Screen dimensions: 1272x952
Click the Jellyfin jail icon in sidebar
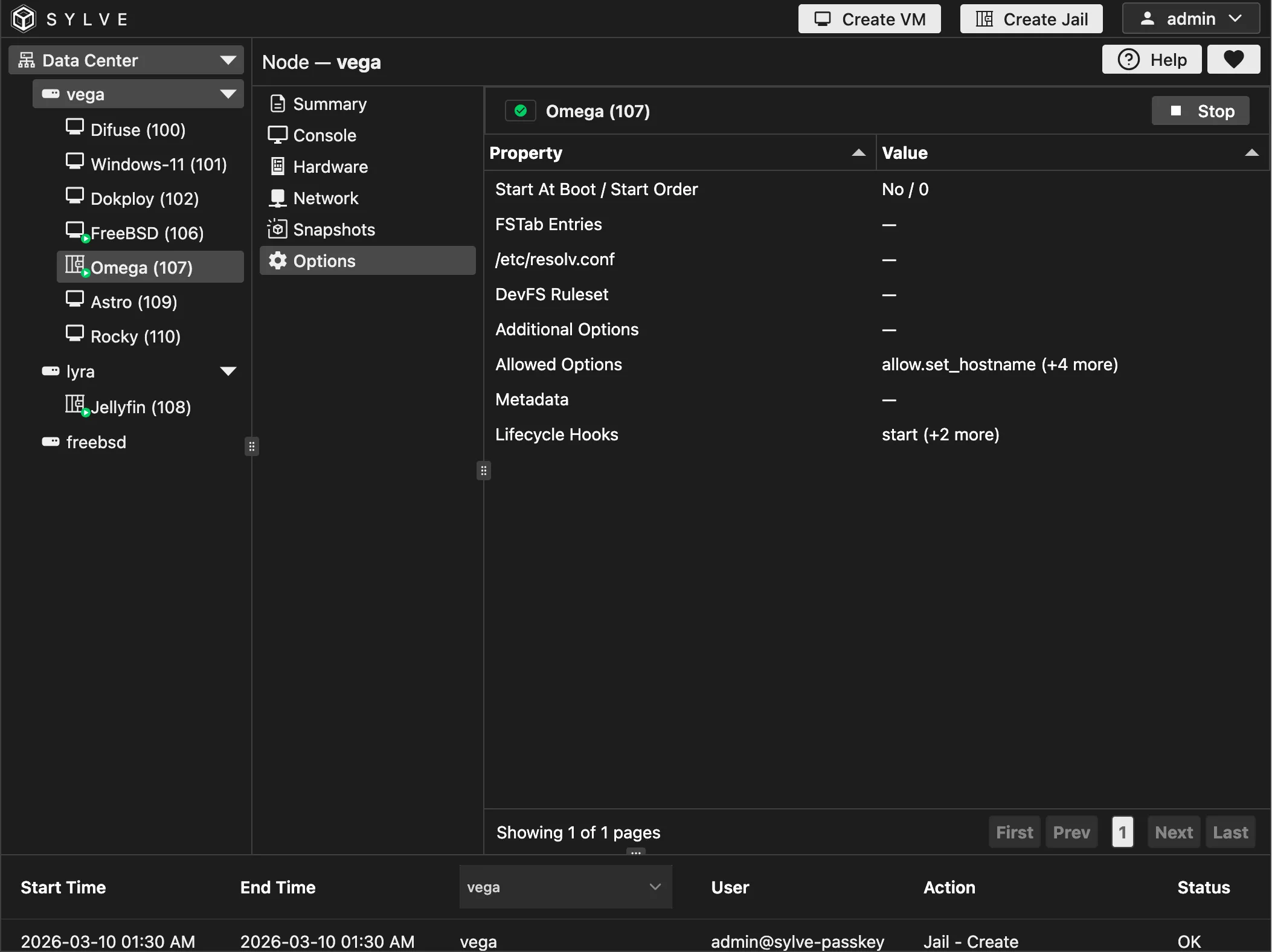tap(75, 404)
